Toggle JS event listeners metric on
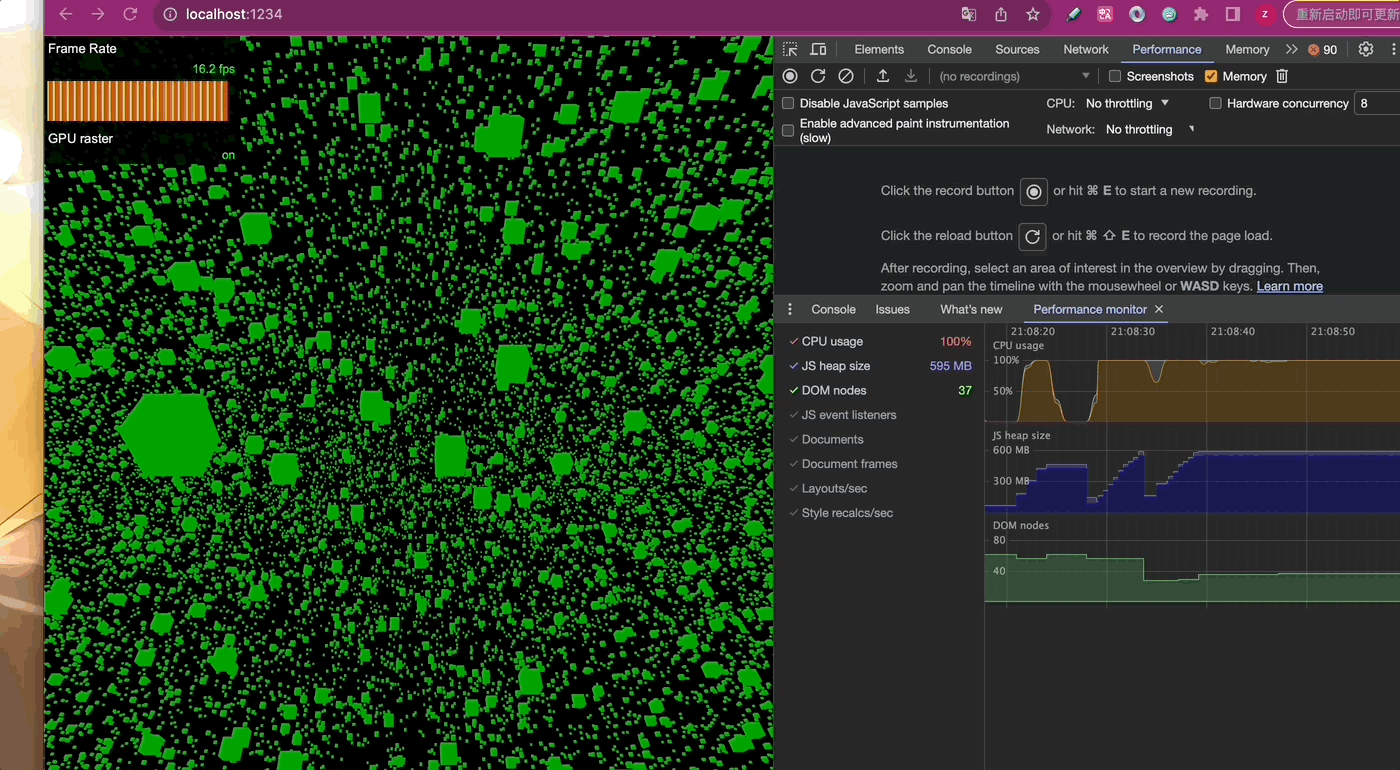 (x=848, y=415)
